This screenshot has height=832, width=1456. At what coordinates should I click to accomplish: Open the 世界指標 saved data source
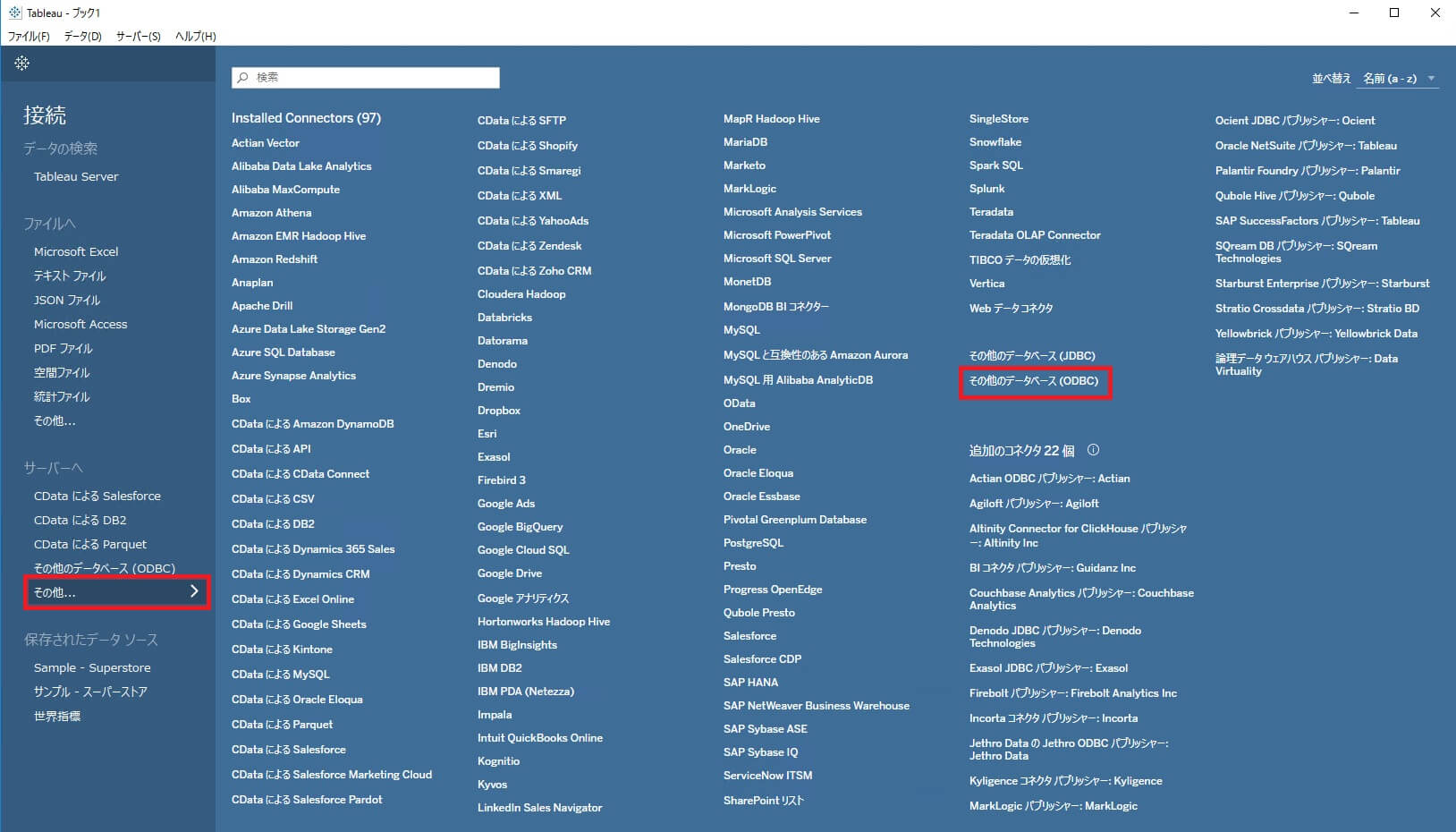[57, 715]
